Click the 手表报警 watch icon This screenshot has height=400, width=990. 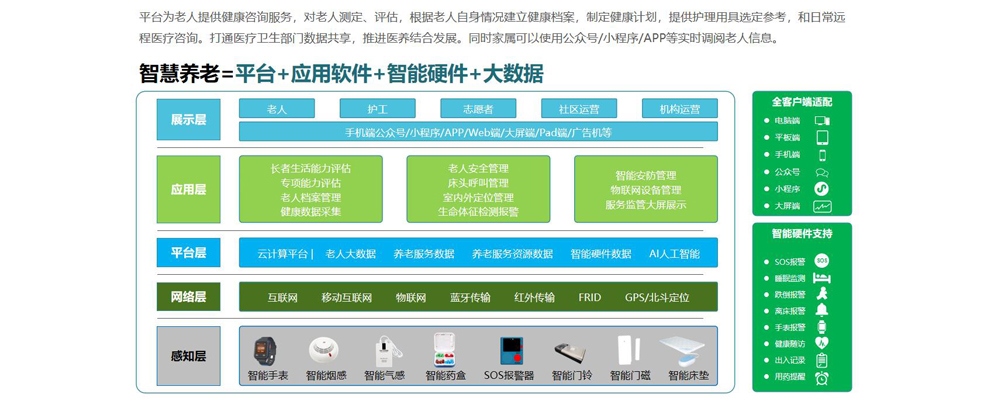coord(821,327)
